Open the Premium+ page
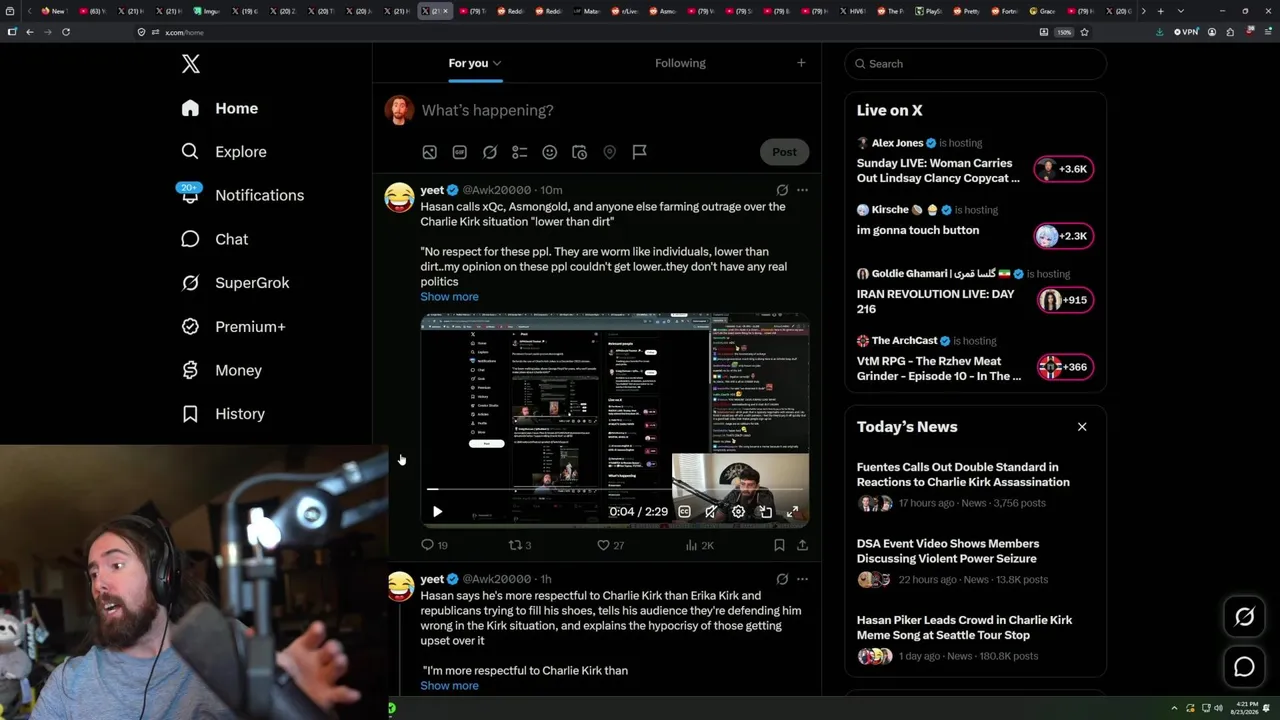Image resolution: width=1280 pixels, height=720 pixels. tap(233, 327)
